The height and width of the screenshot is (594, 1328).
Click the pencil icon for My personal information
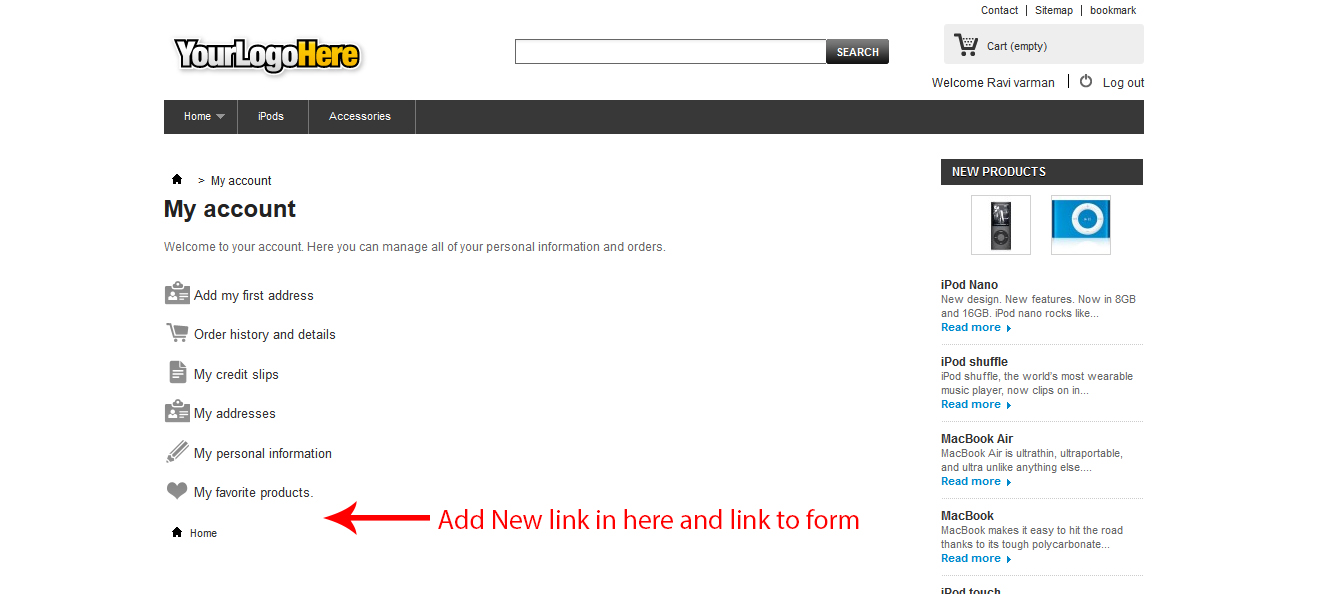click(177, 452)
